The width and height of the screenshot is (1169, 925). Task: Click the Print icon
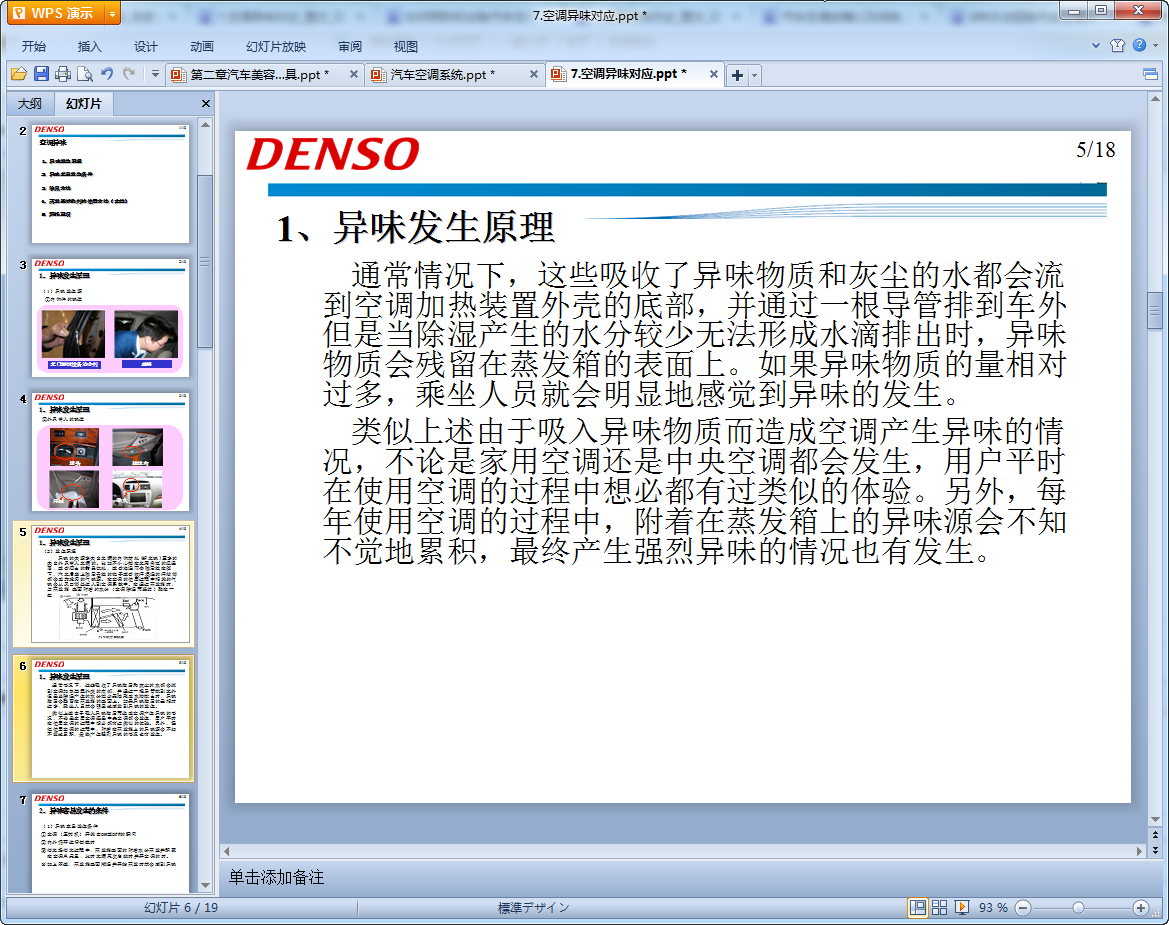[x=63, y=74]
